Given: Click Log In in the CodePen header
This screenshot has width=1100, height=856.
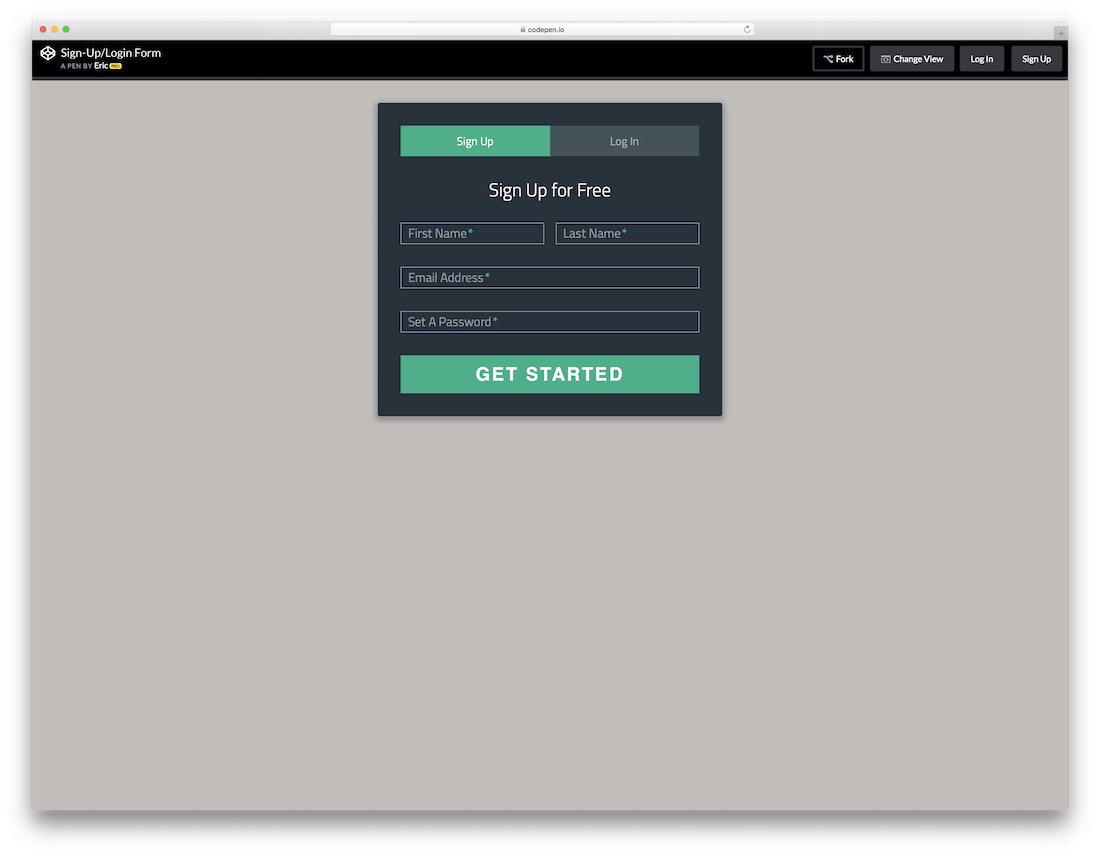Looking at the screenshot, I should (981, 59).
